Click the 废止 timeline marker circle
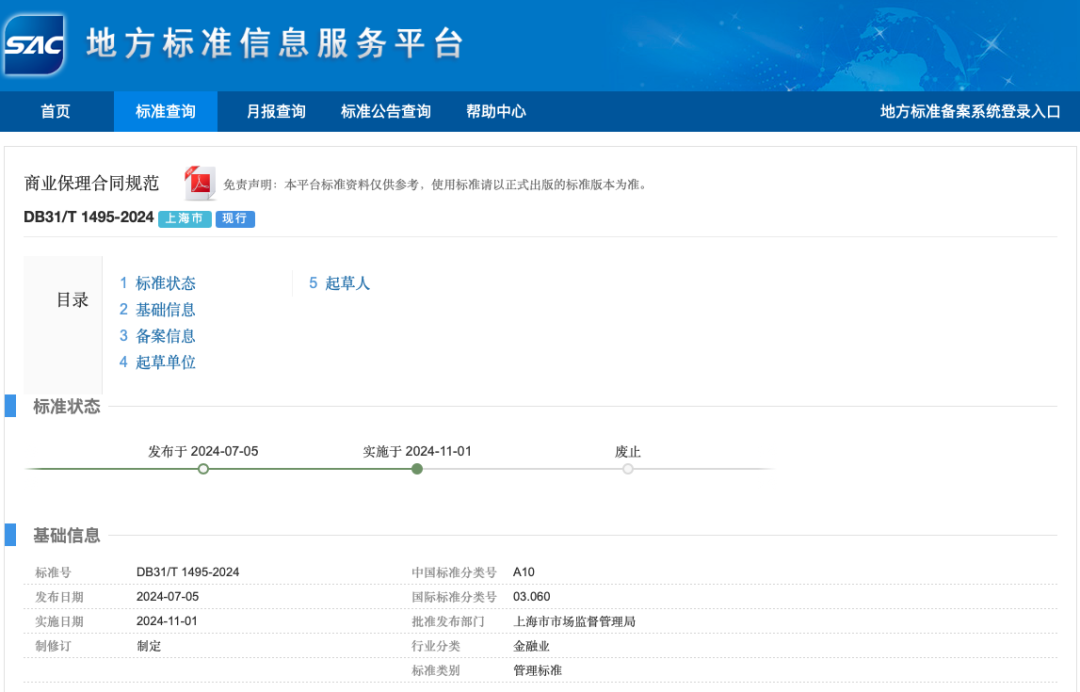 [x=628, y=468]
